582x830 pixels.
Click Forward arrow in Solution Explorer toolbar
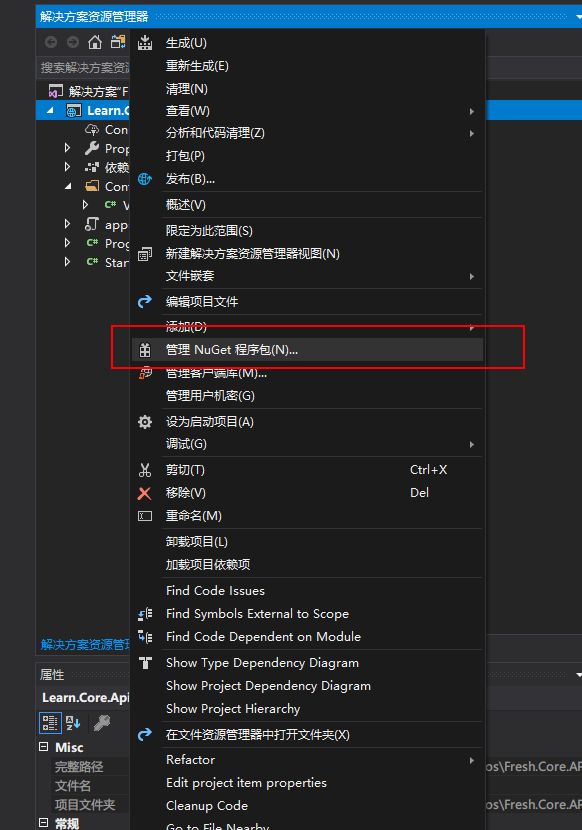coord(73,42)
